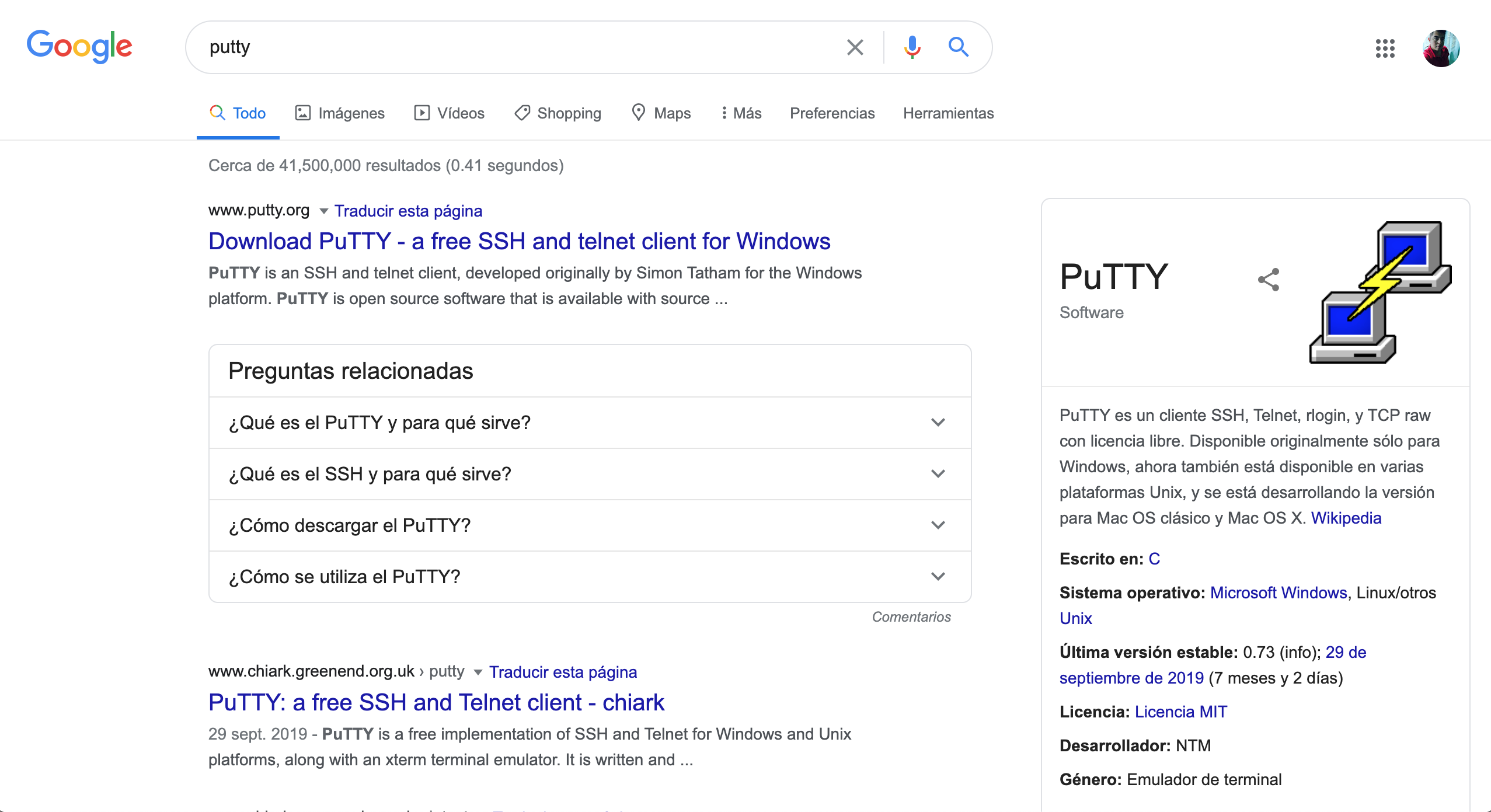Open the PuTTY logo image
Screen dimensions: 1491x812
point(1381,292)
